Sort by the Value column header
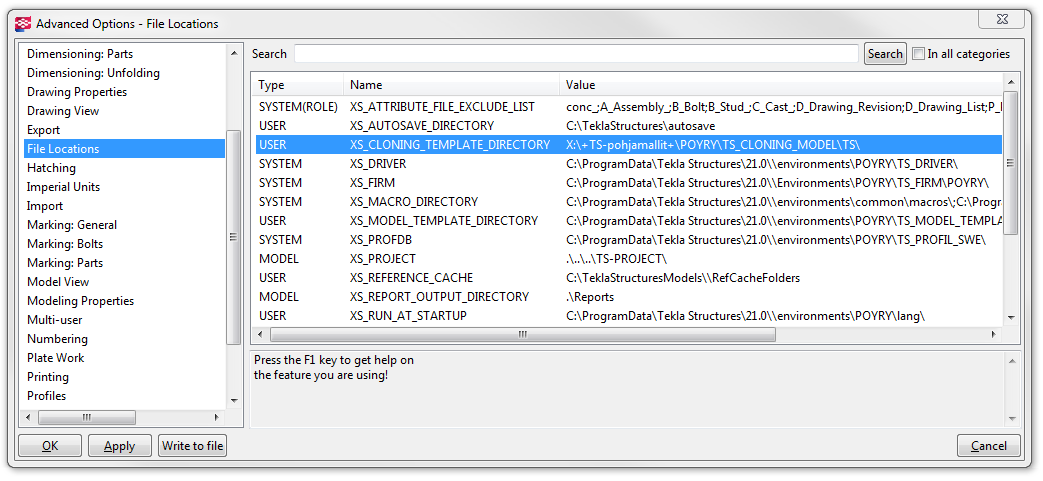Viewport: 1043px width, 481px height. pyautogui.click(x=780, y=85)
